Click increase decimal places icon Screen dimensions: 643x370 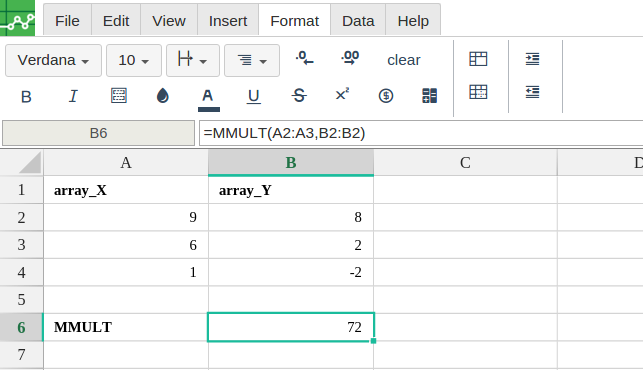(x=350, y=58)
